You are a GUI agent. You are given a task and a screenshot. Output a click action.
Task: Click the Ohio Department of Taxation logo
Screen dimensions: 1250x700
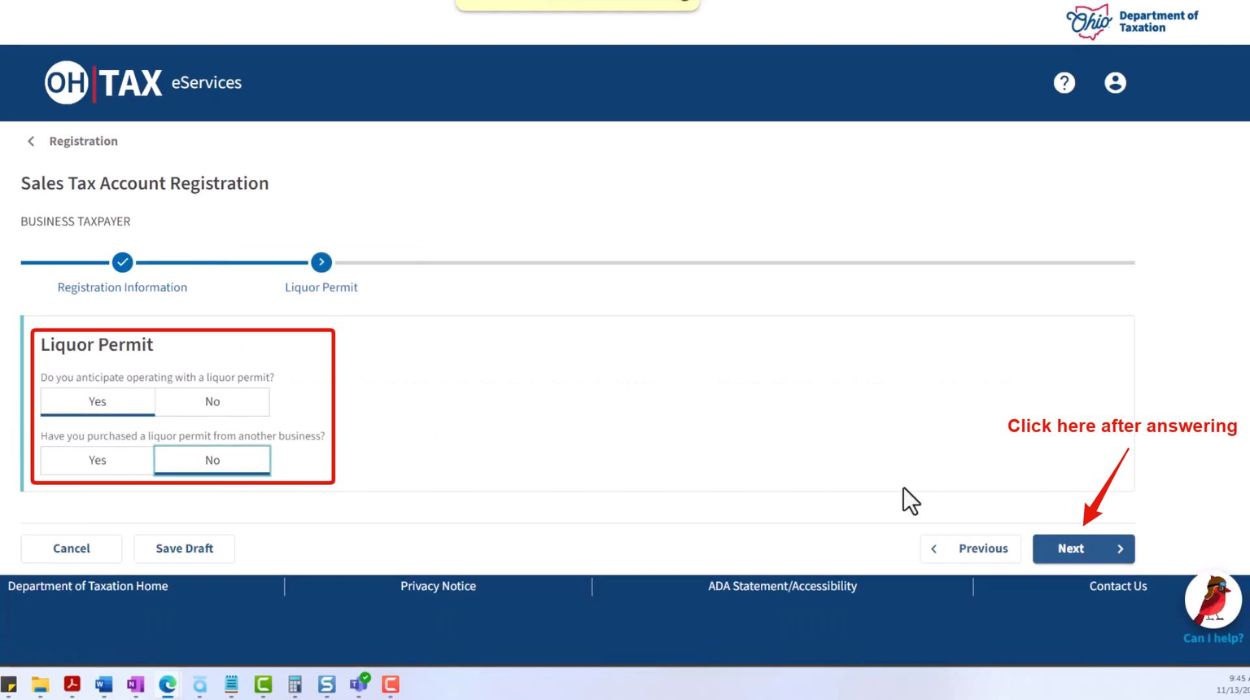1132,21
